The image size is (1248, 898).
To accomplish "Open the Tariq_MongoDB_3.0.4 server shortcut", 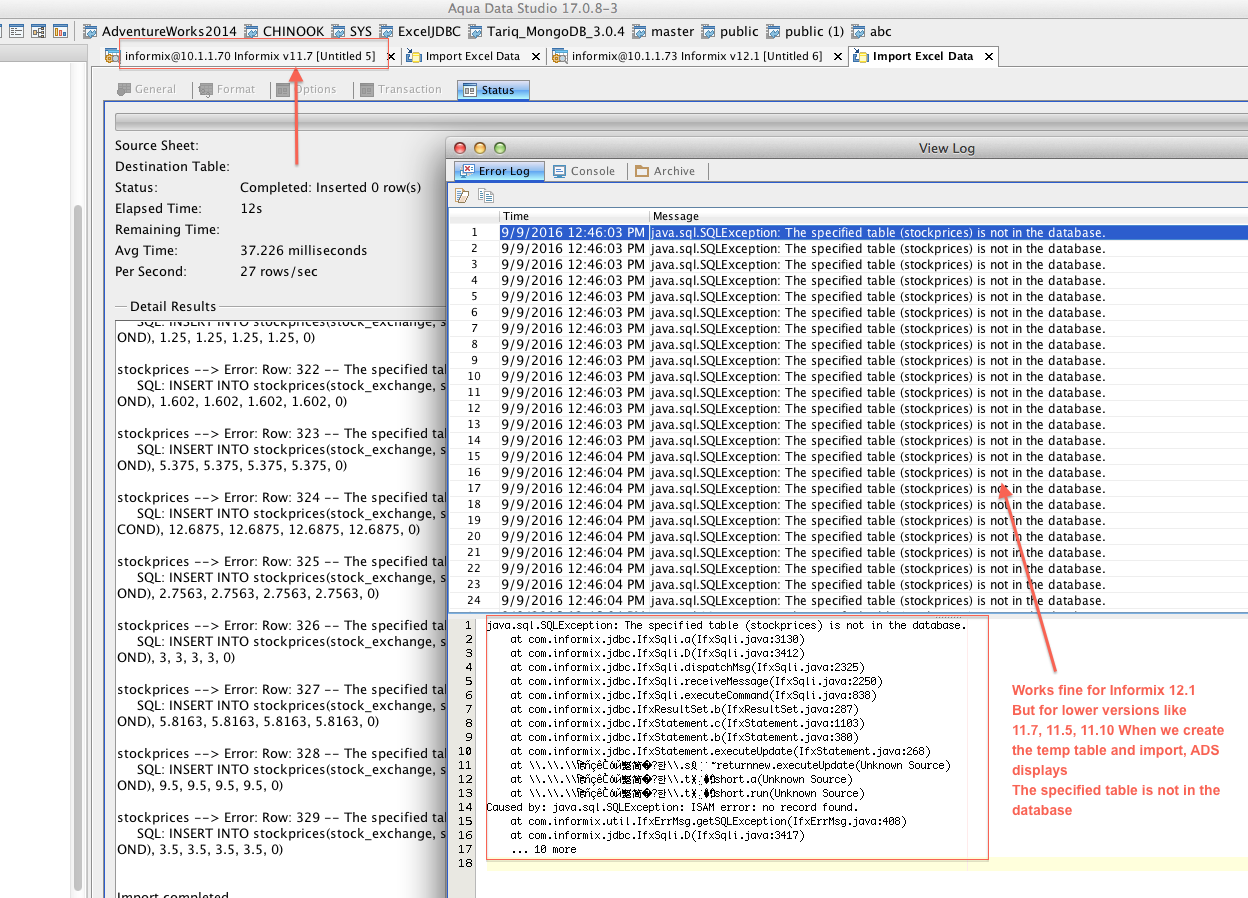I will tap(546, 31).
